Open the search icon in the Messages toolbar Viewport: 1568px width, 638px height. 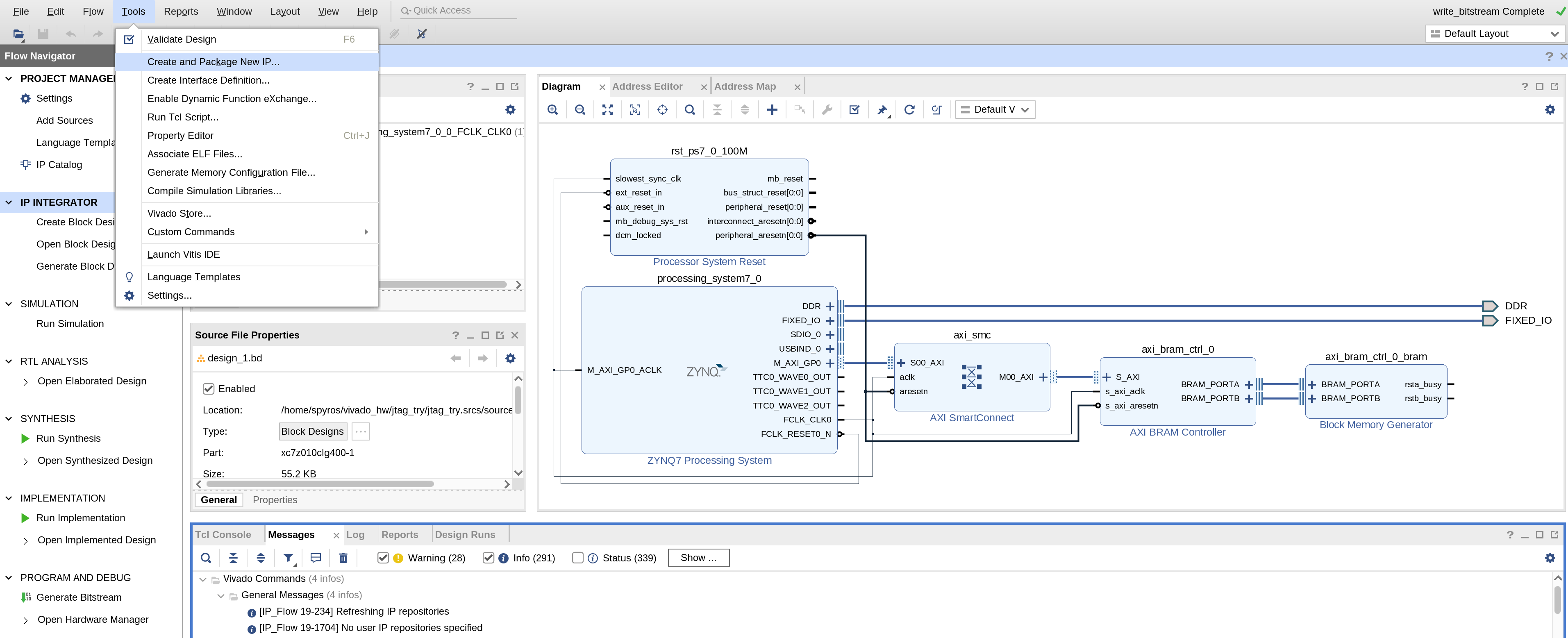coord(206,558)
